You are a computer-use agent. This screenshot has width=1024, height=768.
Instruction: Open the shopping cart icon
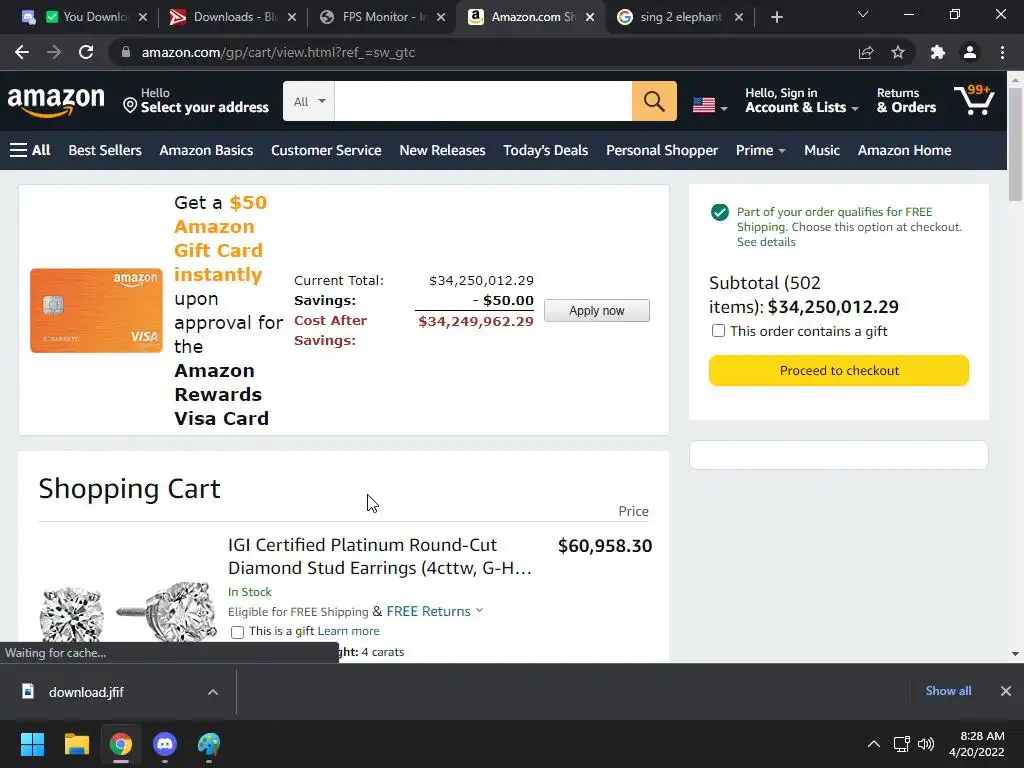(974, 100)
